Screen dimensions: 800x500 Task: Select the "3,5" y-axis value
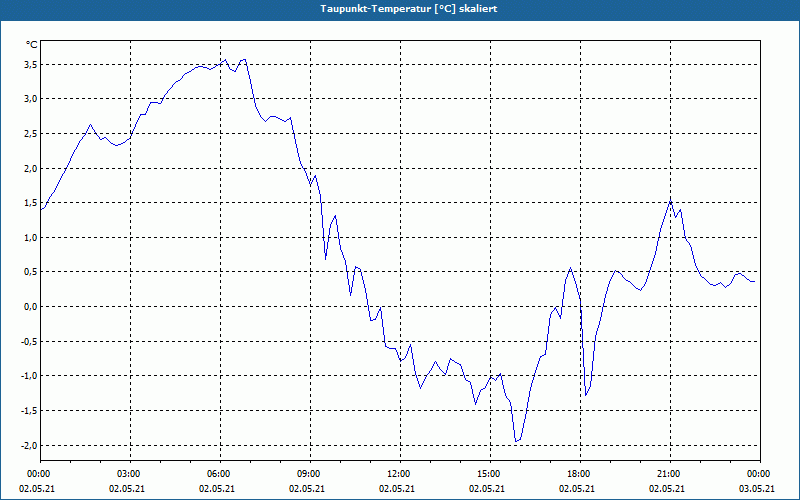(31, 64)
